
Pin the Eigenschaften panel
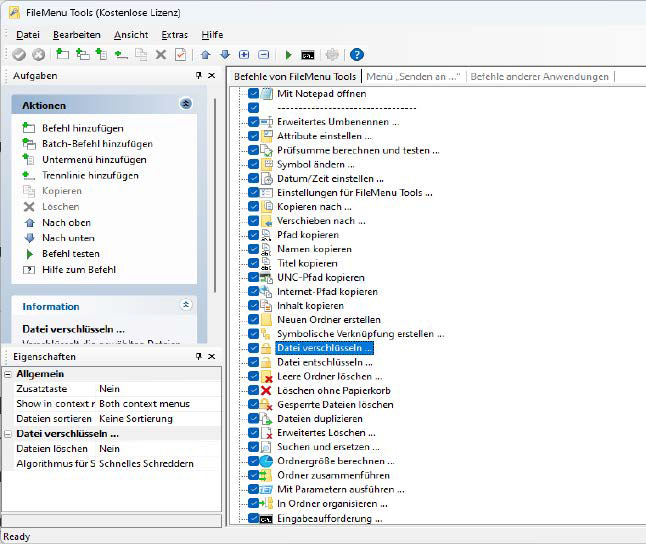click(x=199, y=356)
